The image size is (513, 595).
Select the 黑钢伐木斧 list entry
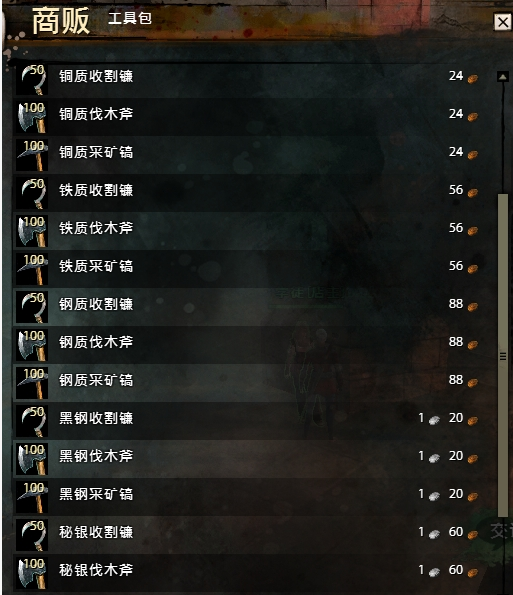coord(248,459)
